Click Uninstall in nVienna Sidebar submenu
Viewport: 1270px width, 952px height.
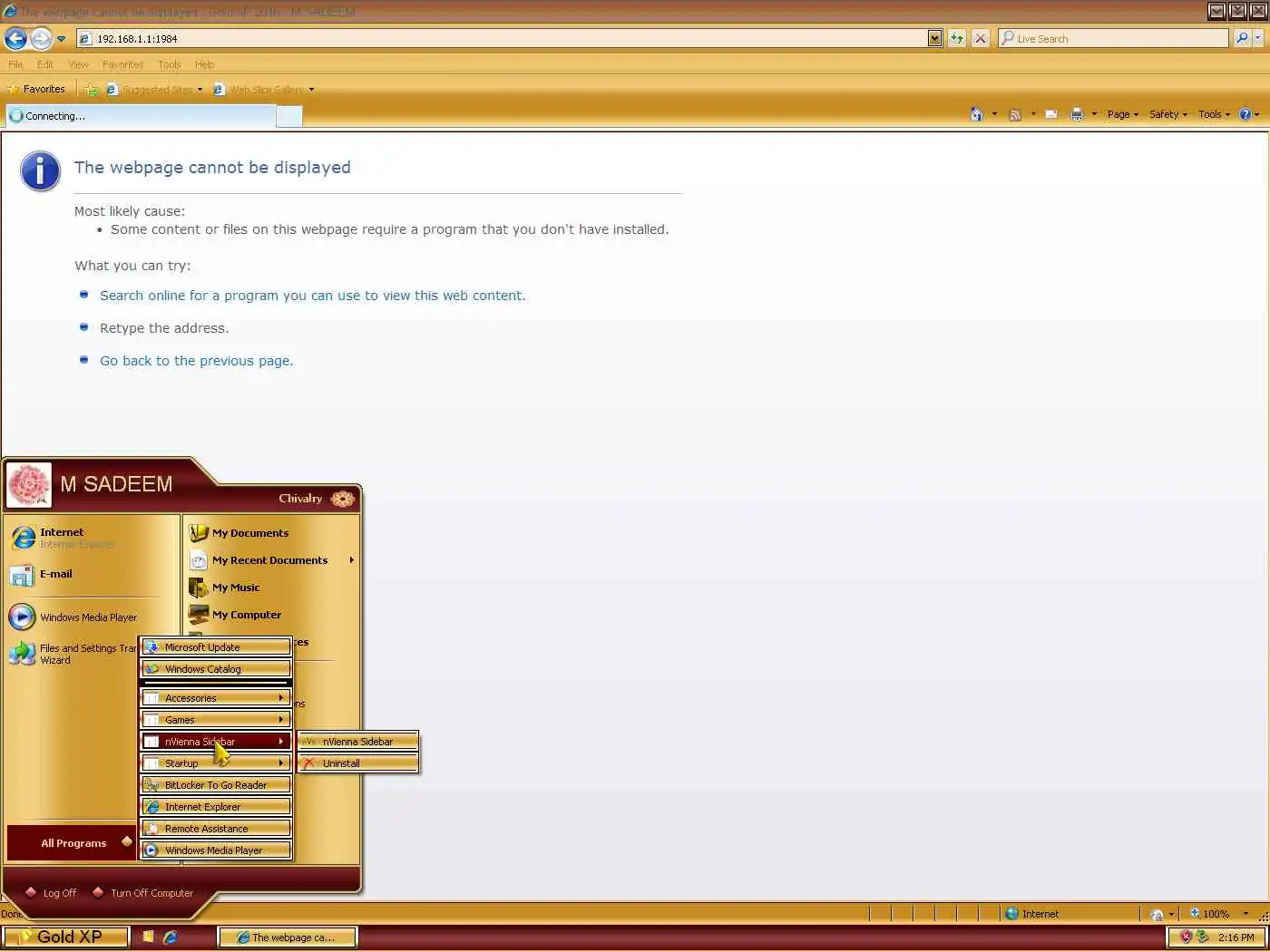pos(358,763)
